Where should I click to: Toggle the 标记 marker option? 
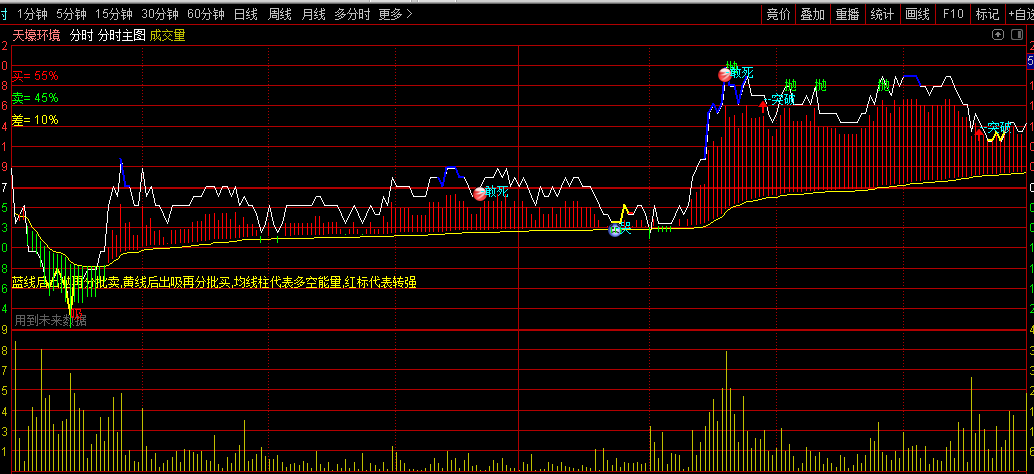[x=987, y=14]
